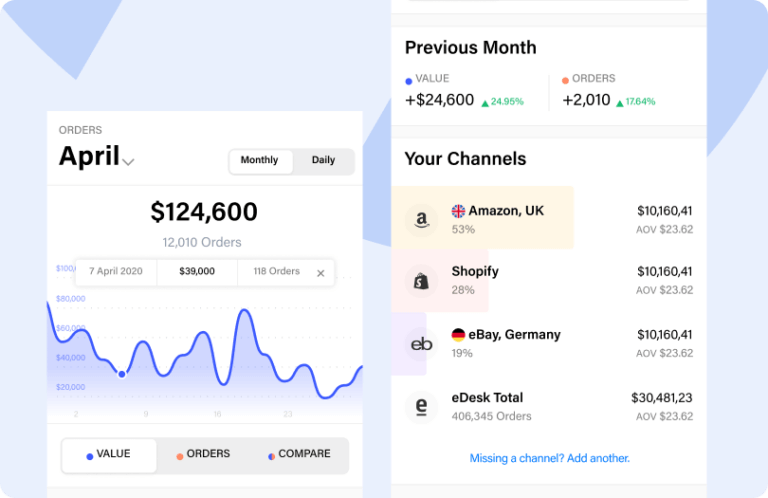Click the Missing a channel link

pyautogui.click(x=549, y=458)
